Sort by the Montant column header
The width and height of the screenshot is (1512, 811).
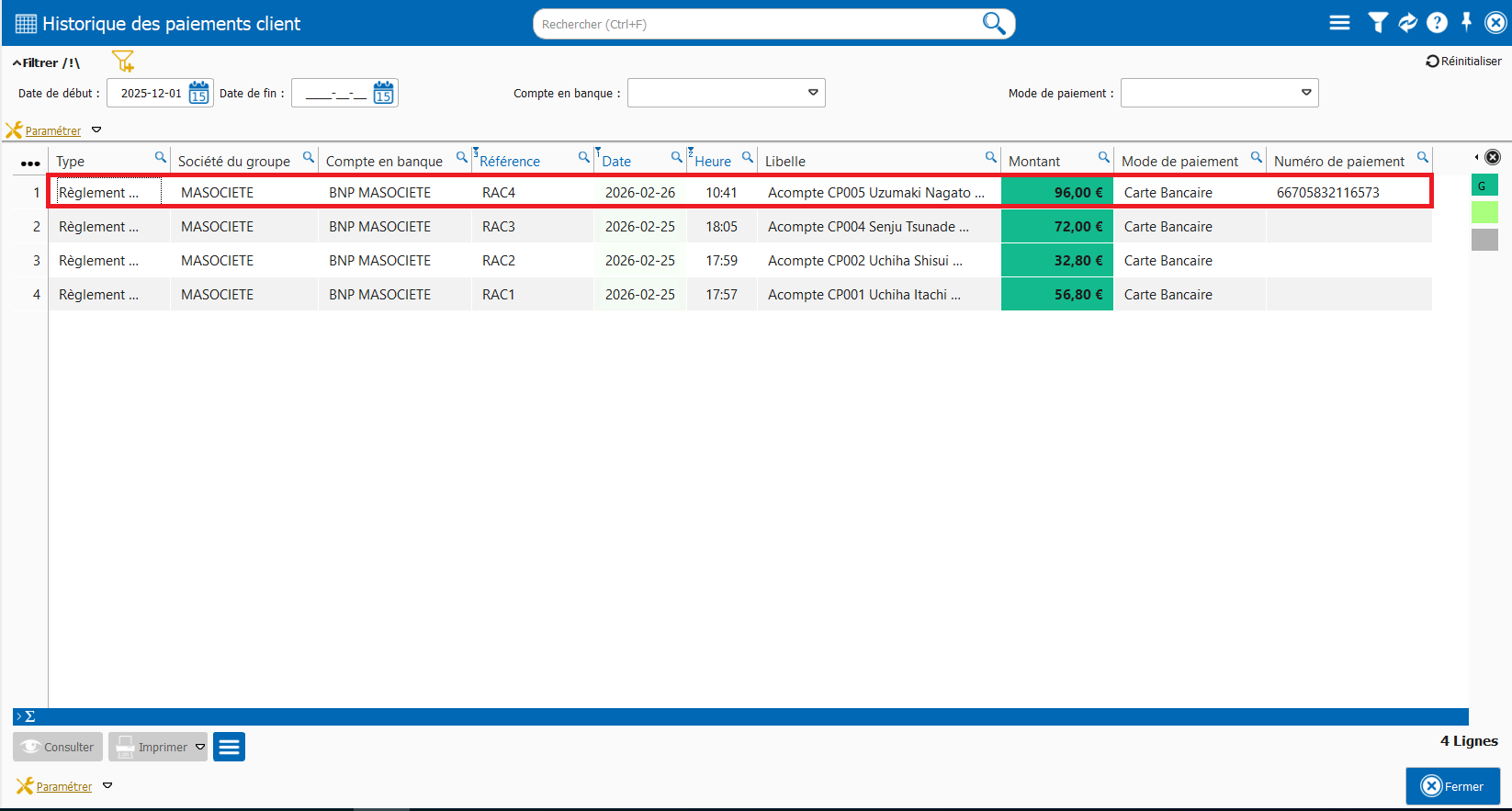coord(1034,162)
